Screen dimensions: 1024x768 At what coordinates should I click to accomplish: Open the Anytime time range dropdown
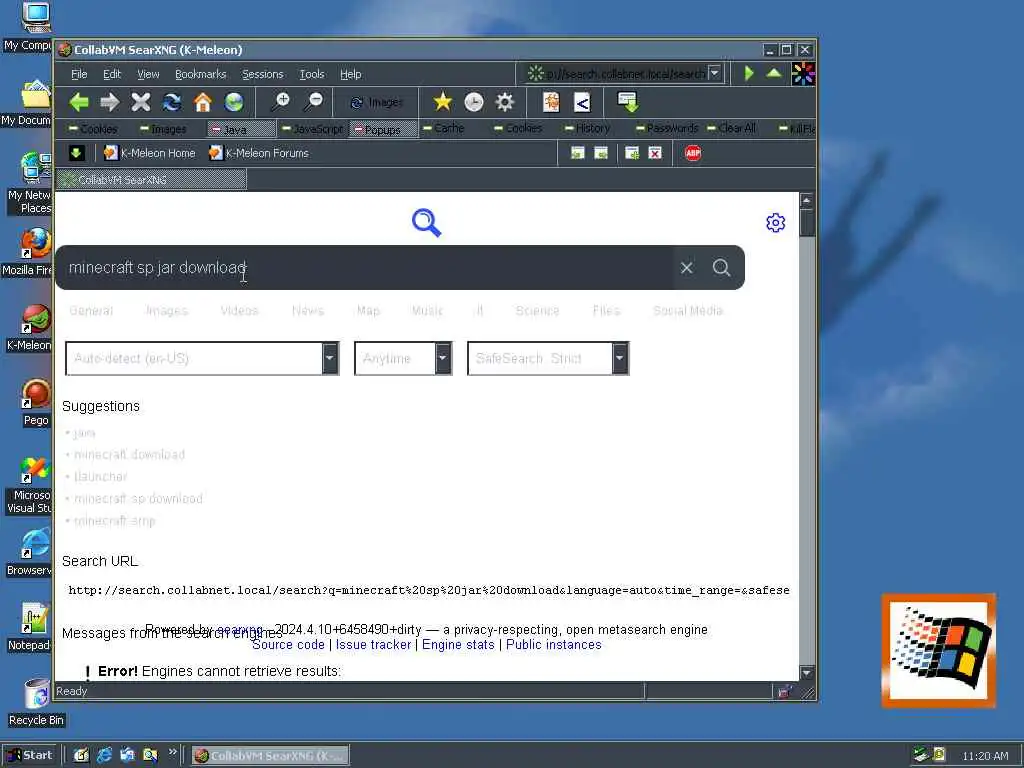(403, 358)
